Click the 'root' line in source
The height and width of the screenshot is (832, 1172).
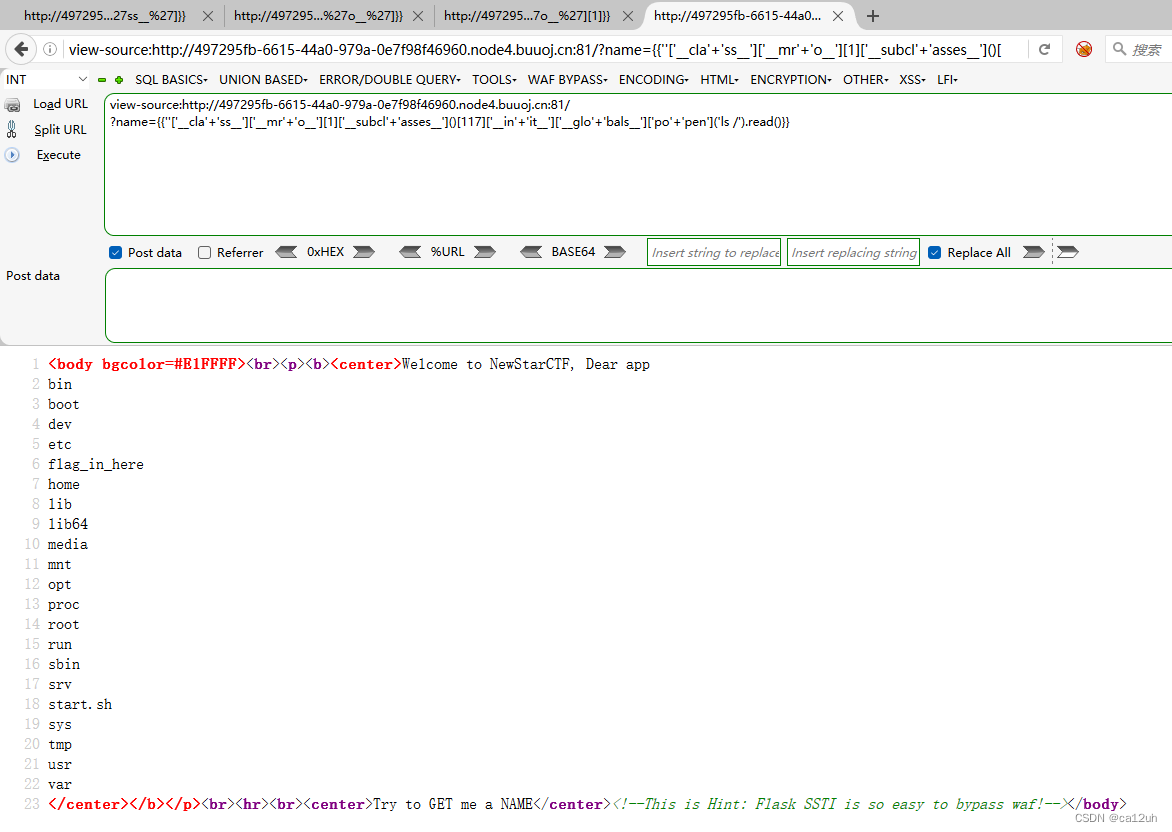click(x=64, y=624)
